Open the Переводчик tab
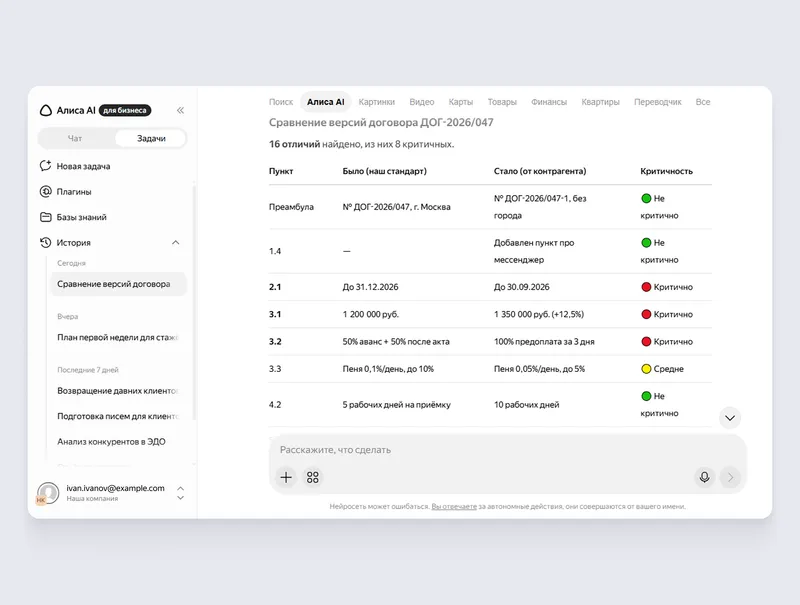800x605 pixels. point(658,102)
